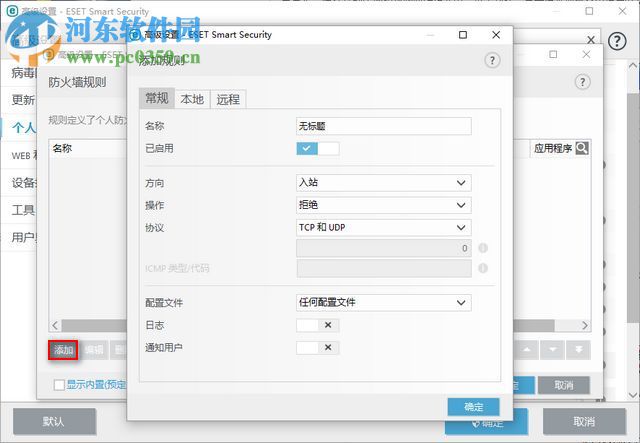Clear the search box in the main window
Screen dimensions: 640x443
click(591, 40)
